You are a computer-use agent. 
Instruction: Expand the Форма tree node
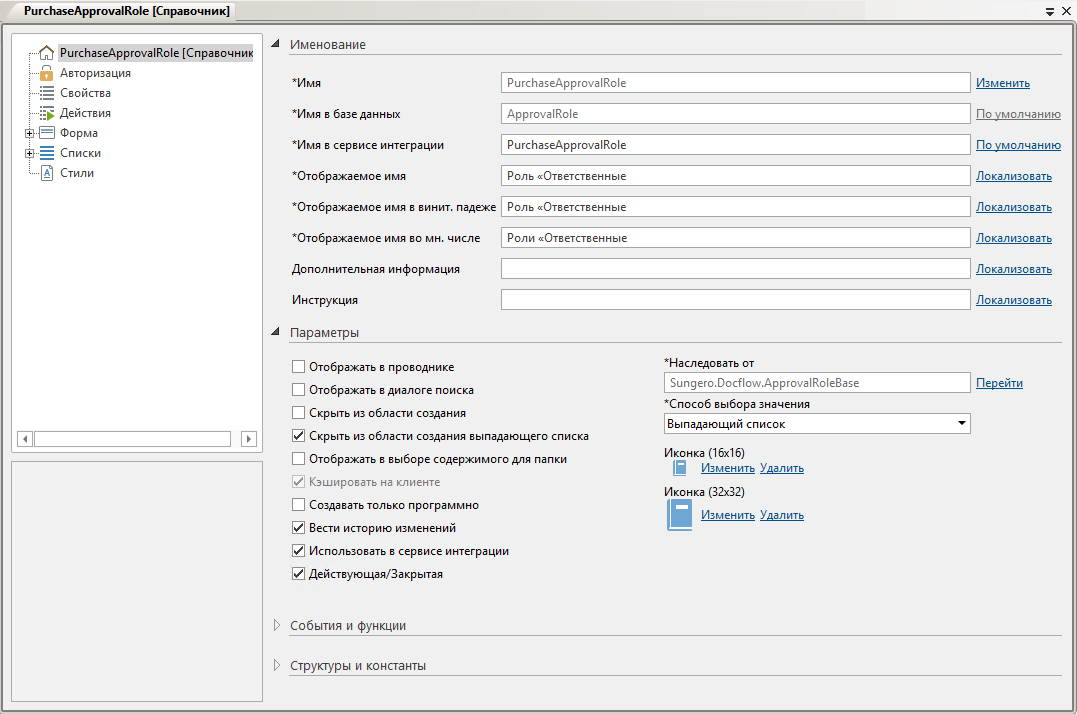tap(30, 133)
